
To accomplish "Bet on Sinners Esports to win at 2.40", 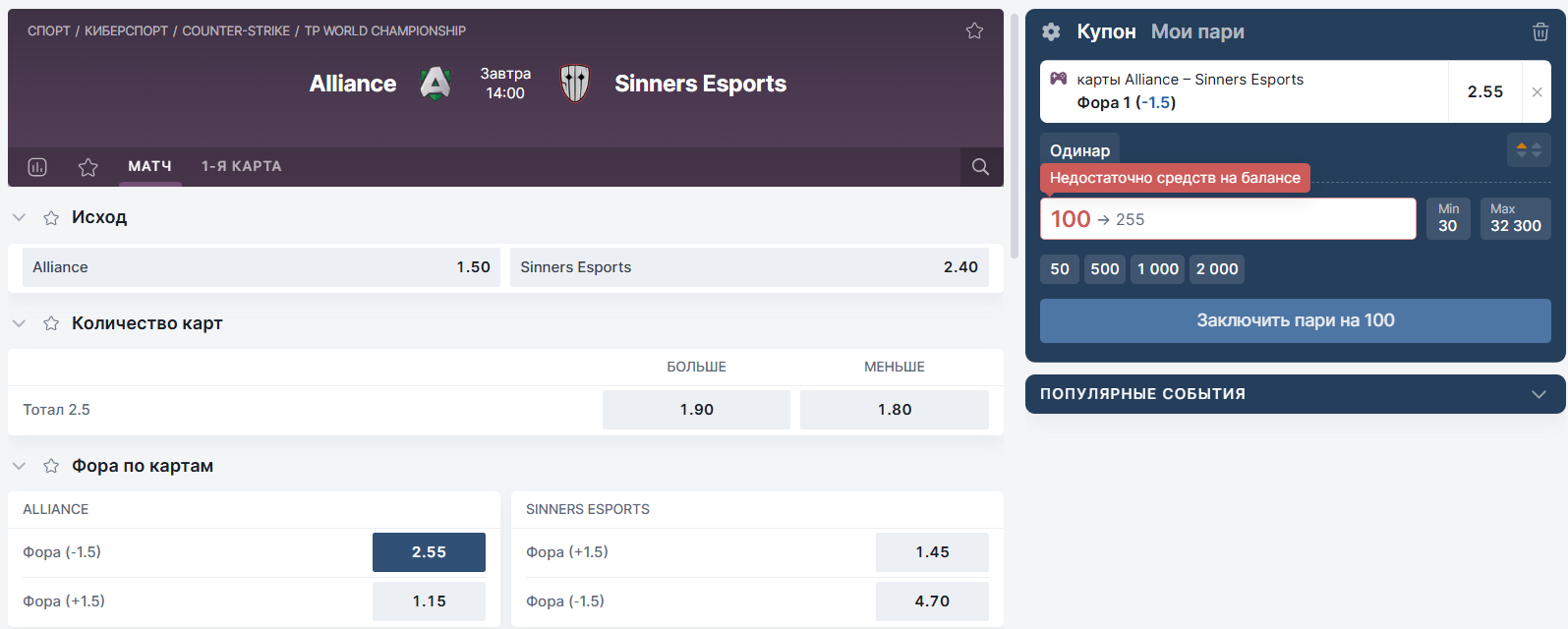I will [x=749, y=267].
